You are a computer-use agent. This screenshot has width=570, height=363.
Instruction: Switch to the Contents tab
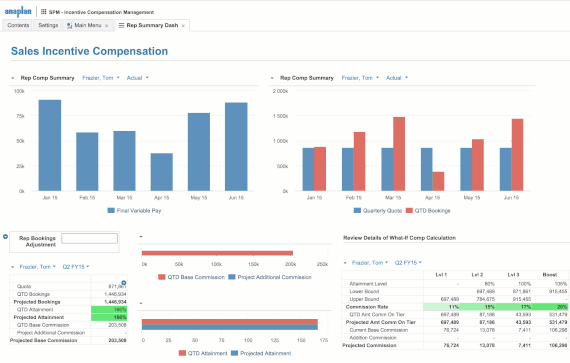[x=18, y=25]
